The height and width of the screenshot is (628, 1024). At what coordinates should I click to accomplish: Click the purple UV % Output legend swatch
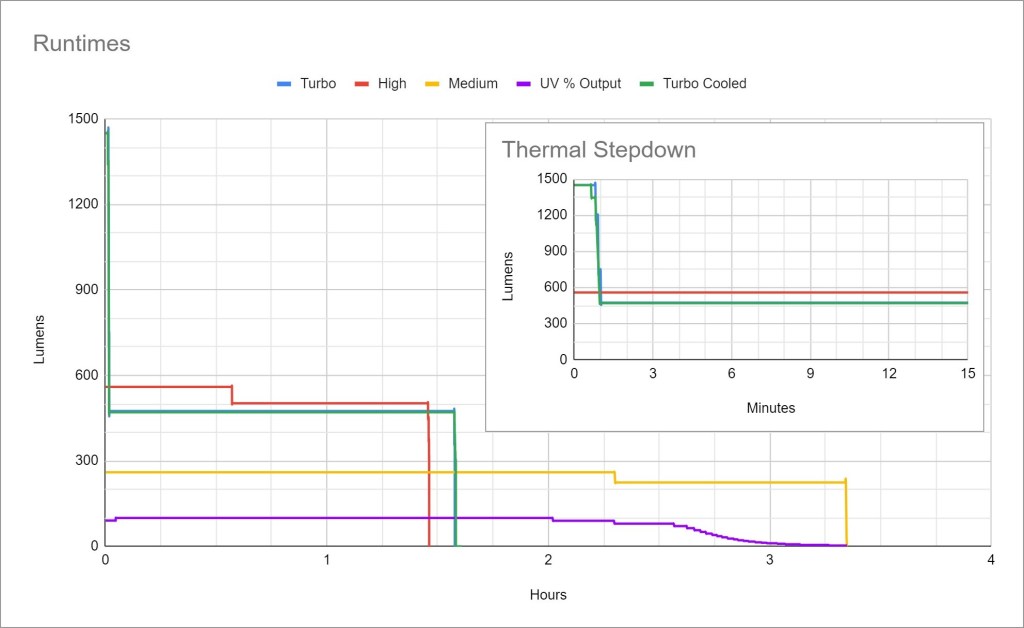pyautogui.click(x=520, y=84)
